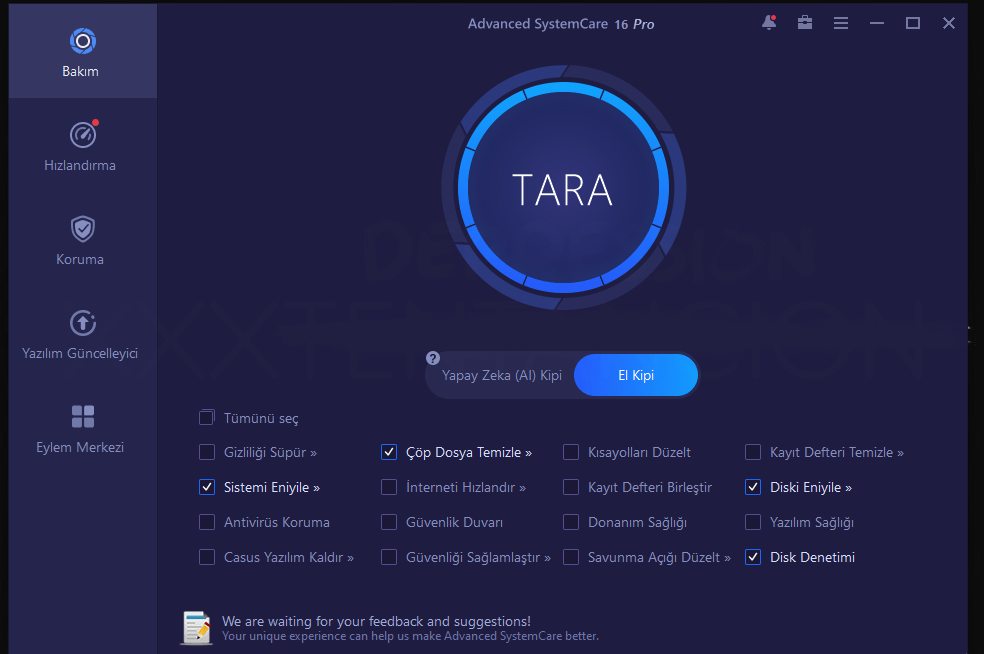Select the Eylem Merkezi sidebar label
The height and width of the screenshot is (654, 984).
[x=80, y=448]
